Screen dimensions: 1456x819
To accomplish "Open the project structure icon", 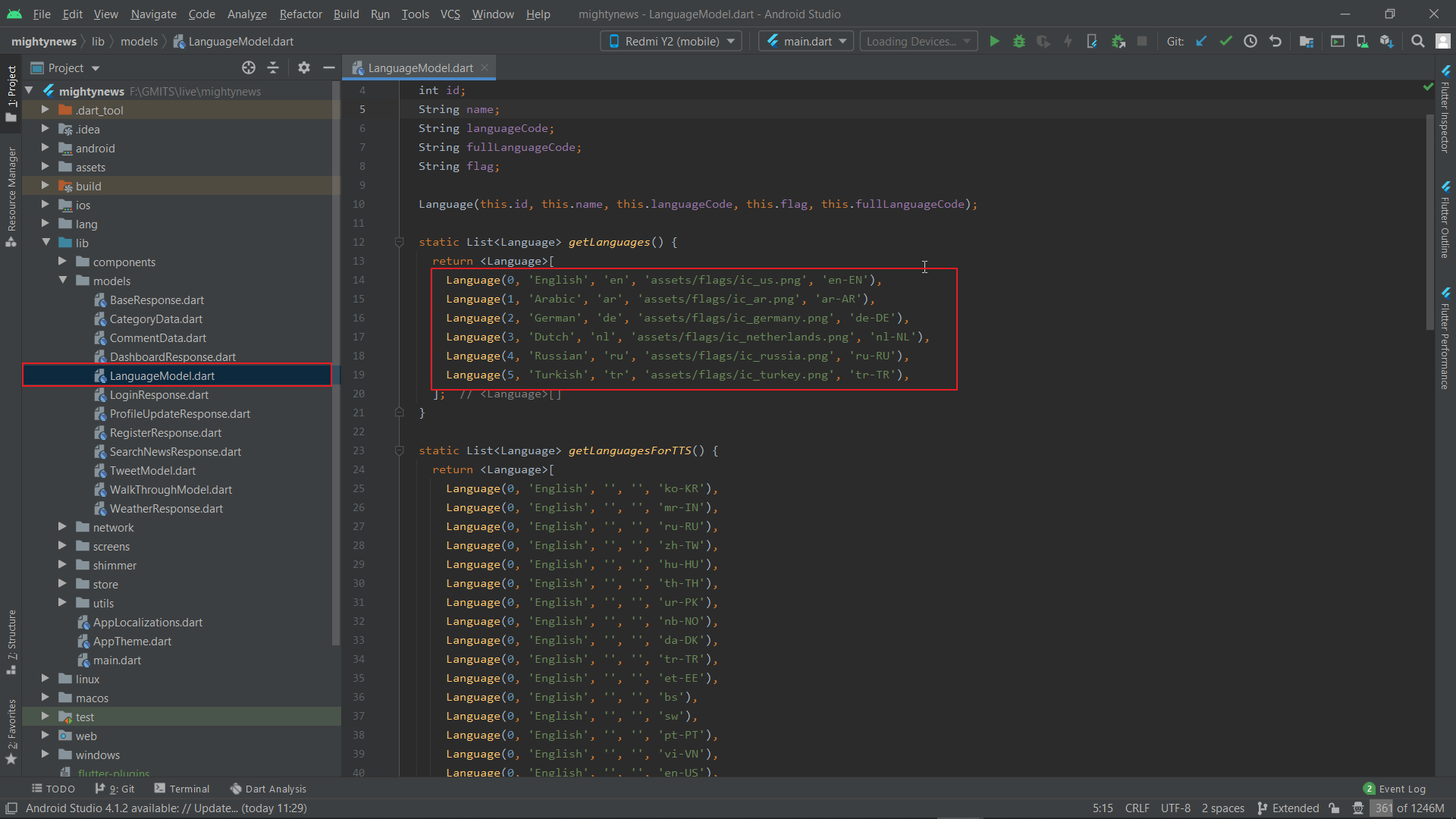I will point(1306,42).
